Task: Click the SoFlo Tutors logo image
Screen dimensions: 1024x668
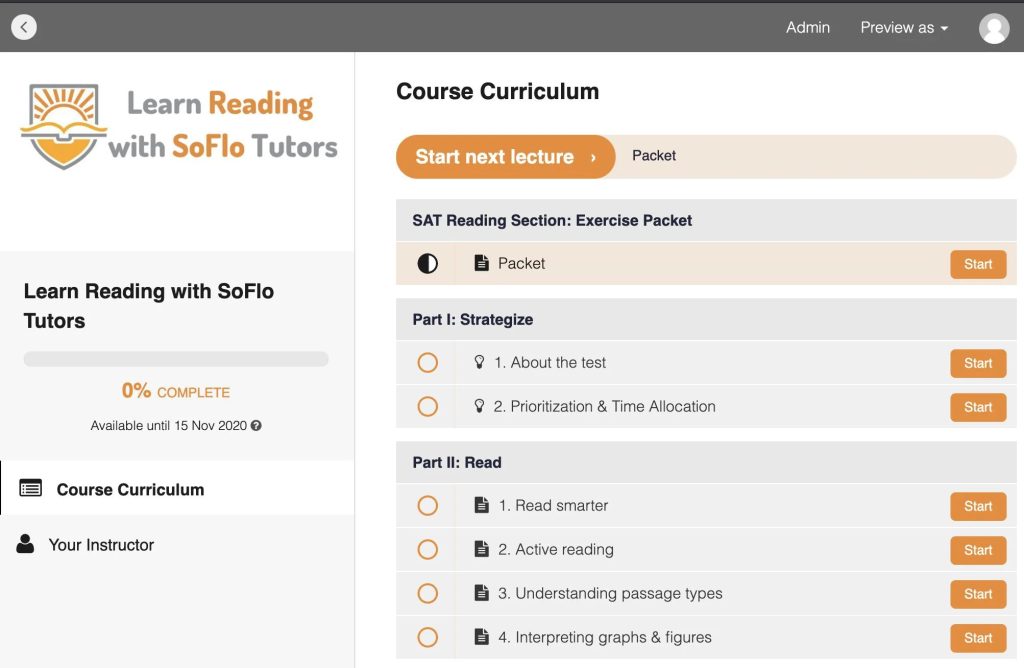Action: pos(179,126)
